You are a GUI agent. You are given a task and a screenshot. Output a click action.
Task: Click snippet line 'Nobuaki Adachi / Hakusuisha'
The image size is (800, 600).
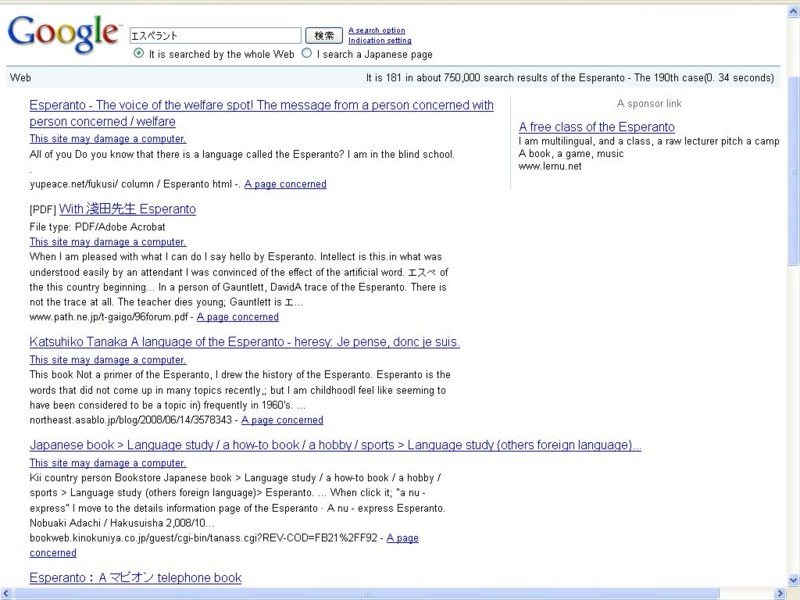(x=121, y=523)
